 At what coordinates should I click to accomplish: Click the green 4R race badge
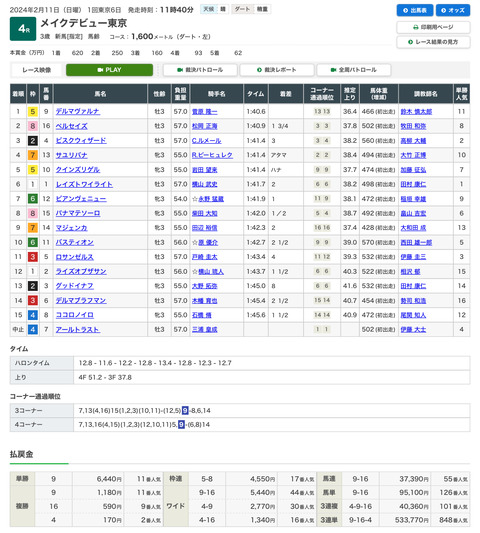pyautogui.click(x=23, y=29)
